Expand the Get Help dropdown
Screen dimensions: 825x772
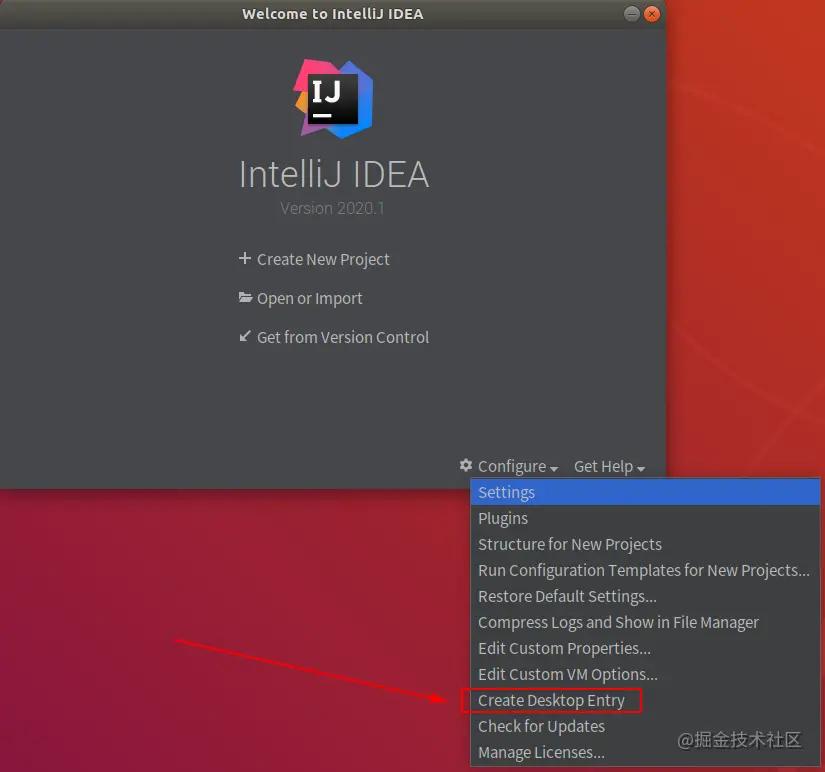click(609, 466)
